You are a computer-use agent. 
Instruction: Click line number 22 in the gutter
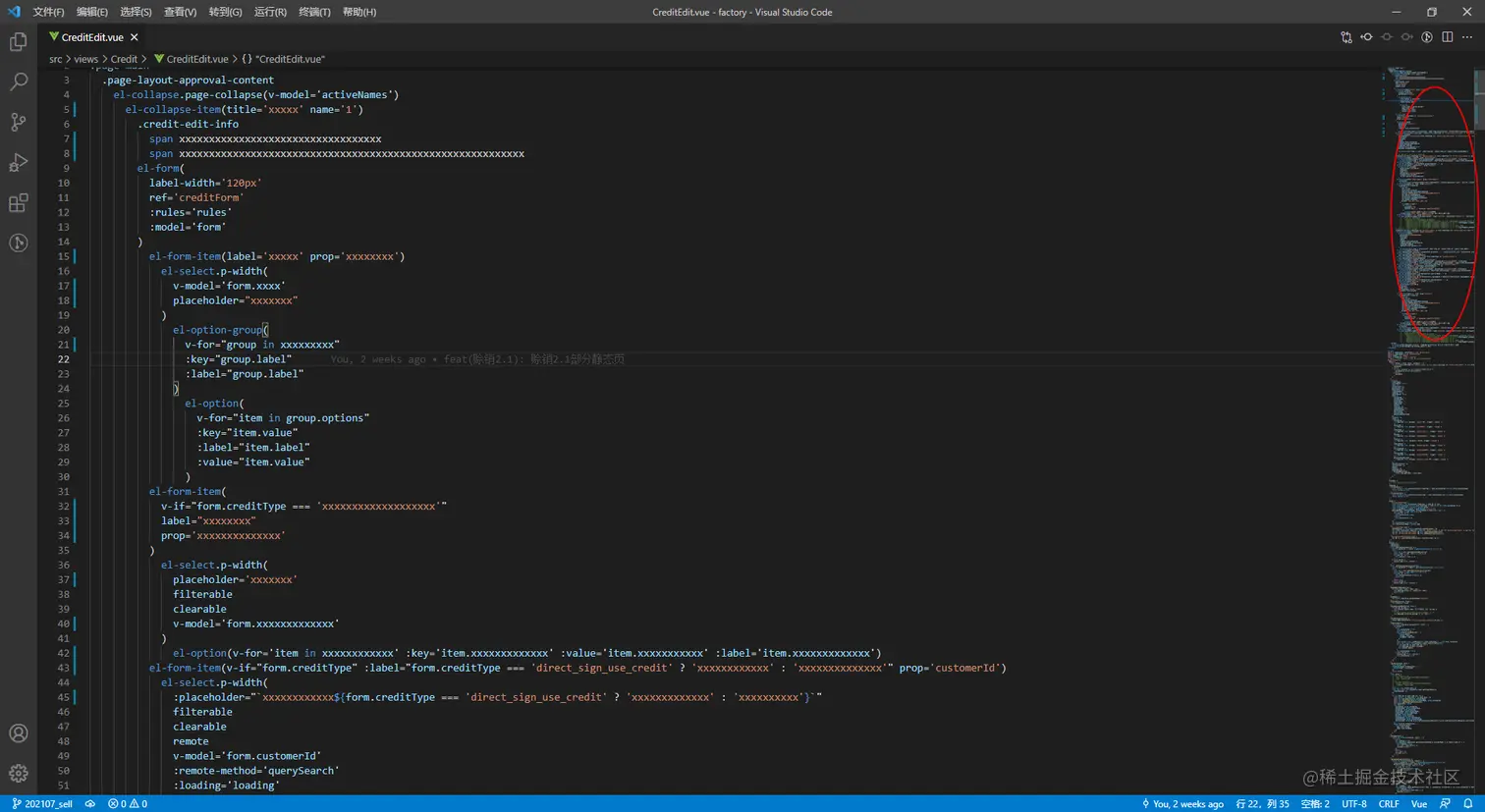click(63, 359)
